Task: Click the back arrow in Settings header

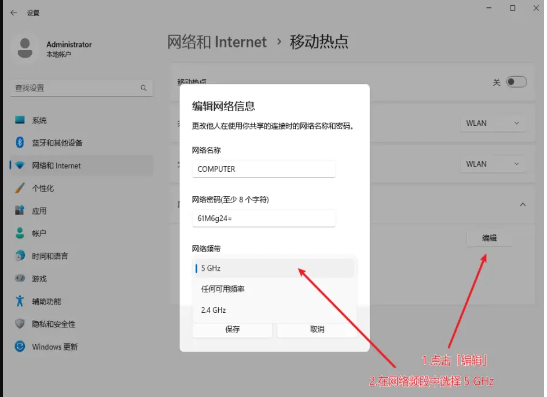Action: tap(14, 13)
